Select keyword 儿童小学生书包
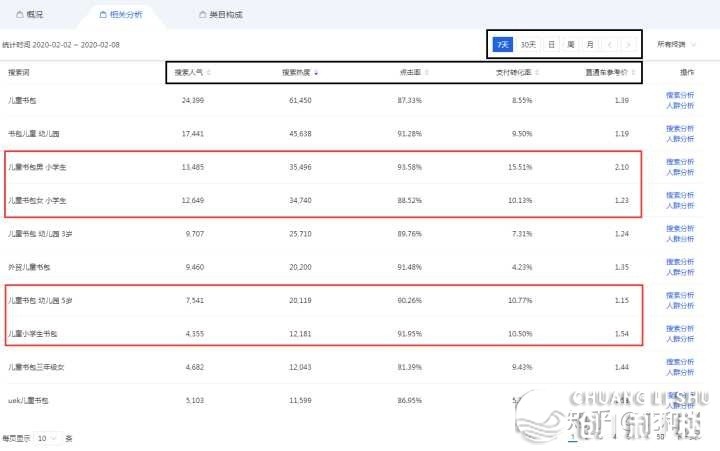Viewport: 720px width, 451px height. tap(33, 334)
